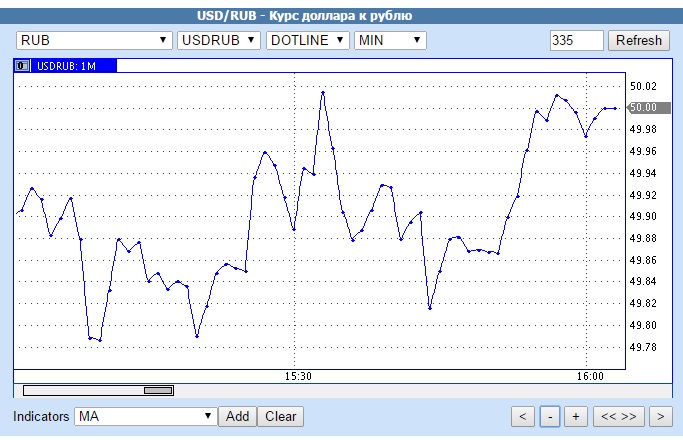Open the USDRUB pair dropdown

click(x=219, y=41)
